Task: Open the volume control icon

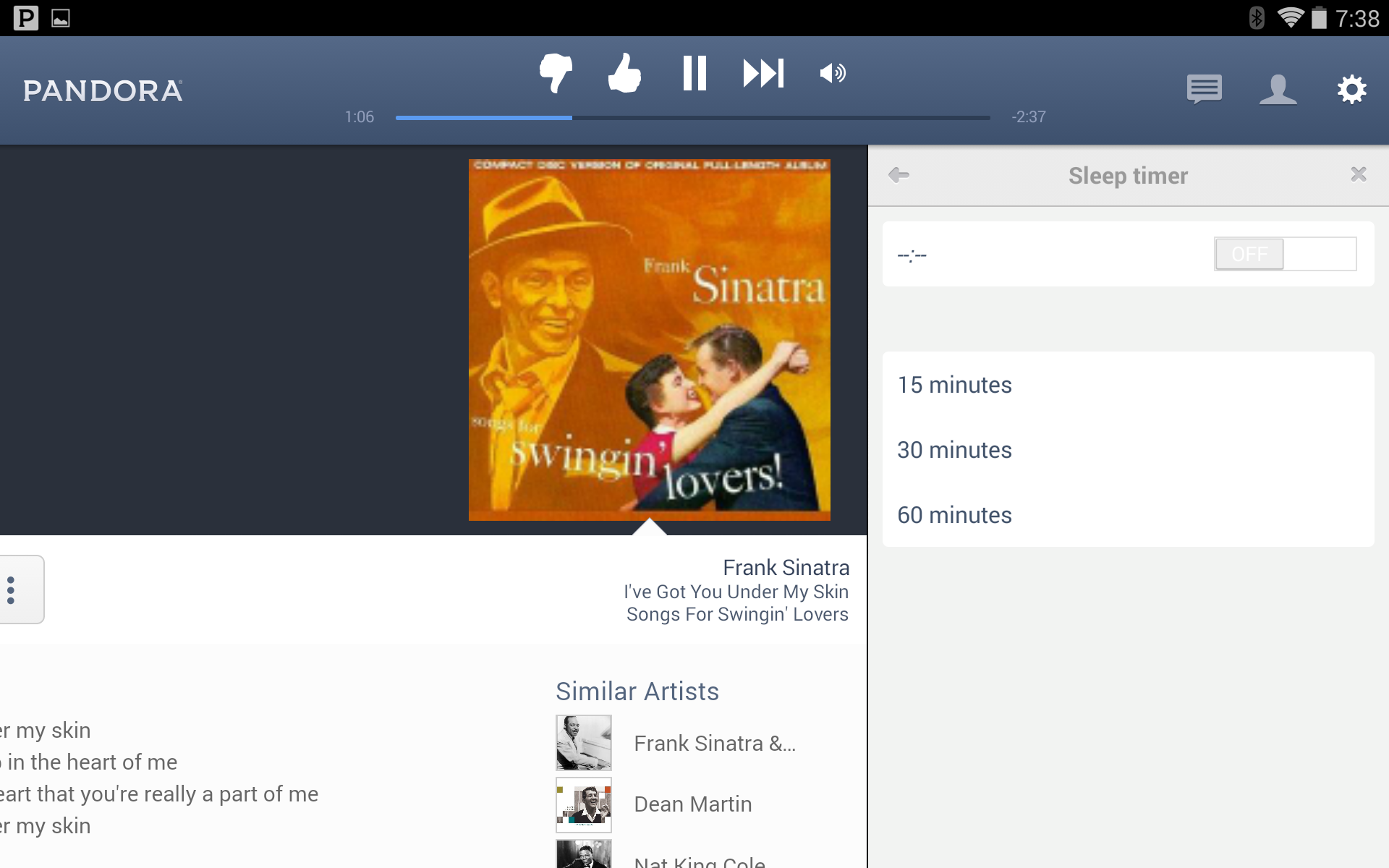Action: [833, 72]
